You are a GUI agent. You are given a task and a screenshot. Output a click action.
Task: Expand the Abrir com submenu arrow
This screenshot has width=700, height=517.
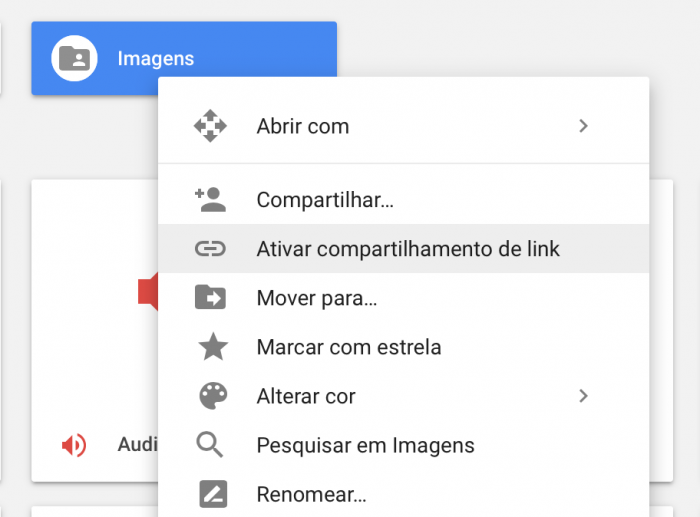[x=583, y=126]
